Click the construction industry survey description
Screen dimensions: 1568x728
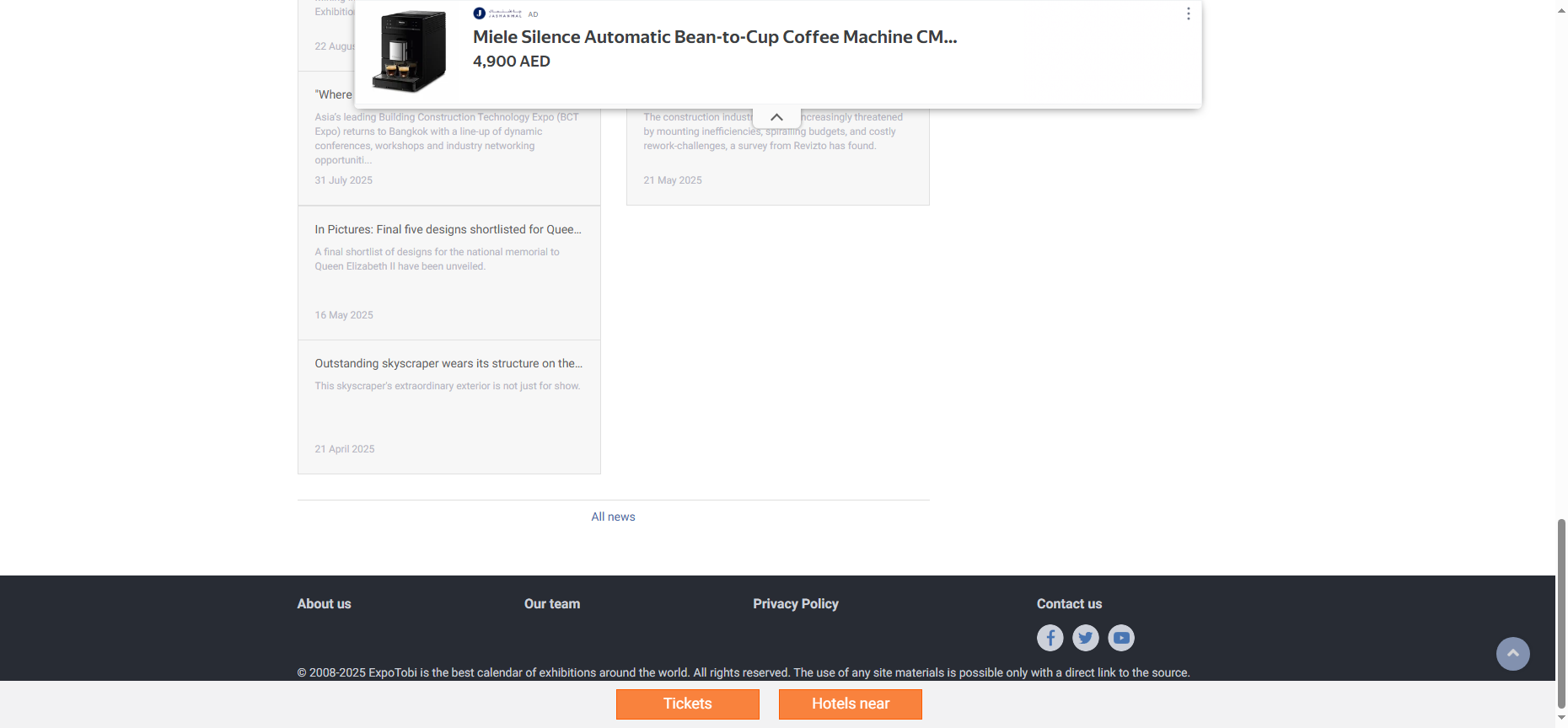tap(772, 131)
